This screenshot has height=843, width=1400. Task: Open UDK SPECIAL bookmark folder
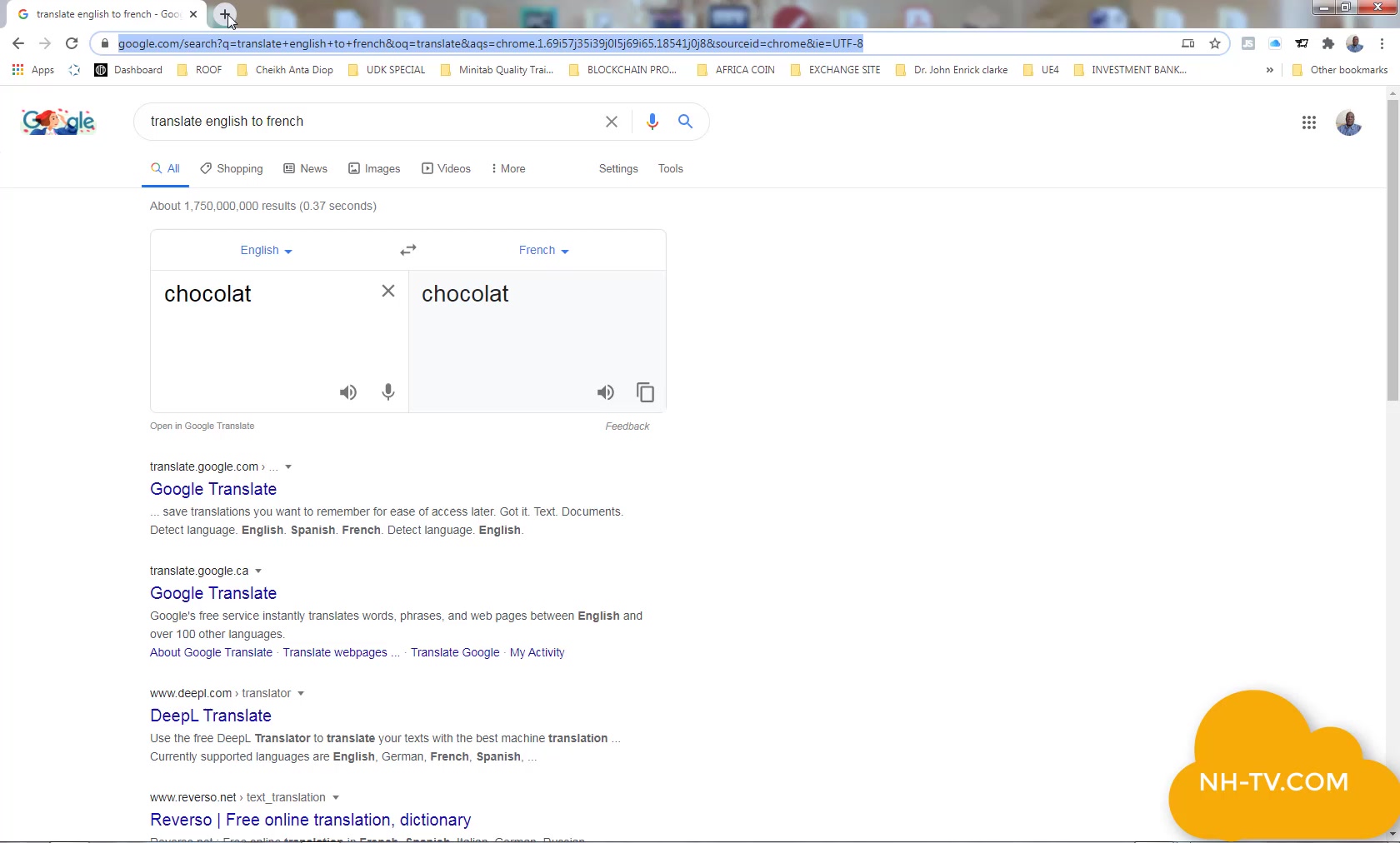(387, 70)
